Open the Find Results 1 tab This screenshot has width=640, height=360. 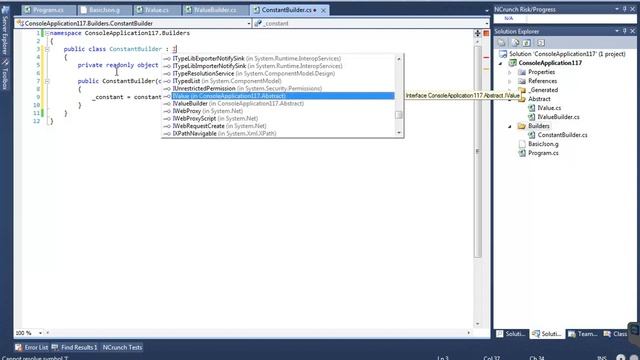pos(74,347)
